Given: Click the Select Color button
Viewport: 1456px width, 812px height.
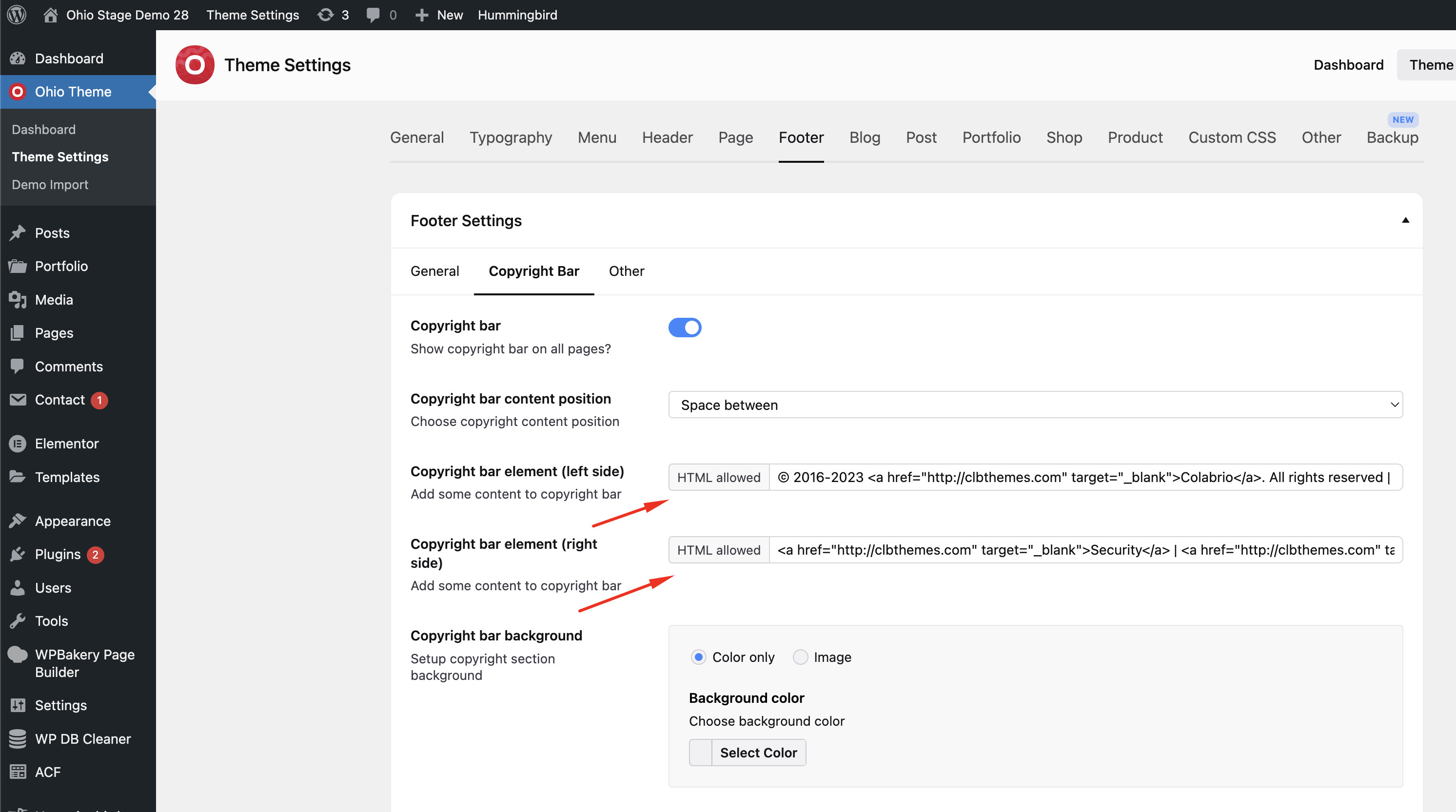Looking at the screenshot, I should [x=758, y=753].
